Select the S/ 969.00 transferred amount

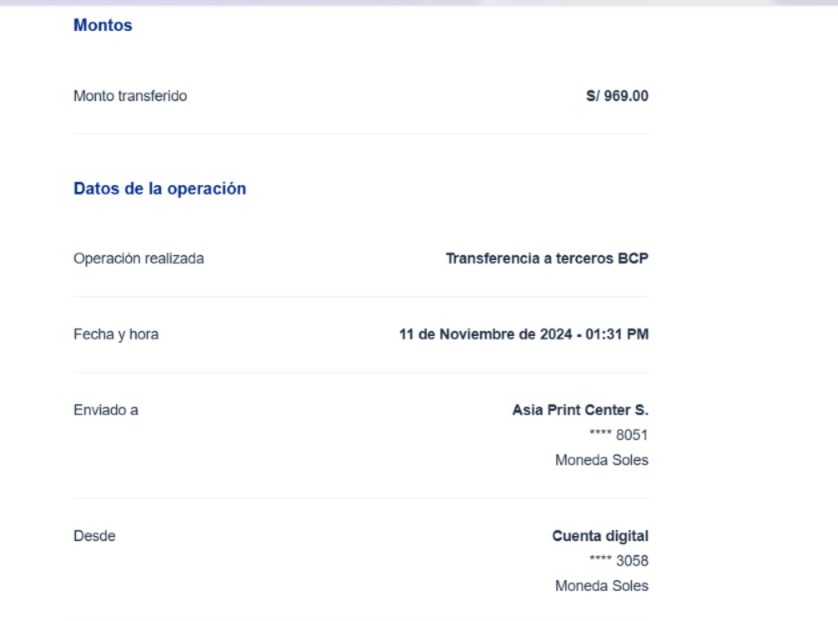[x=617, y=97]
